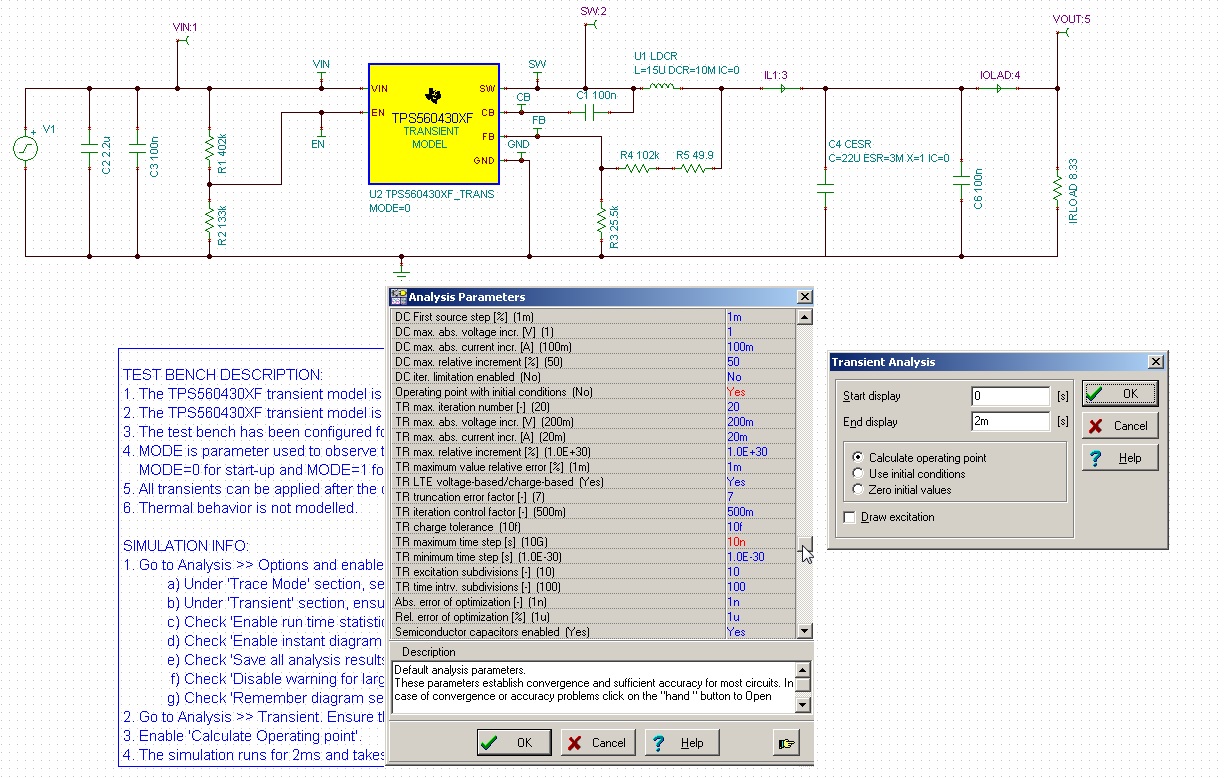
Task: Click the hand button in Analysis Parameters
Action: [786, 741]
